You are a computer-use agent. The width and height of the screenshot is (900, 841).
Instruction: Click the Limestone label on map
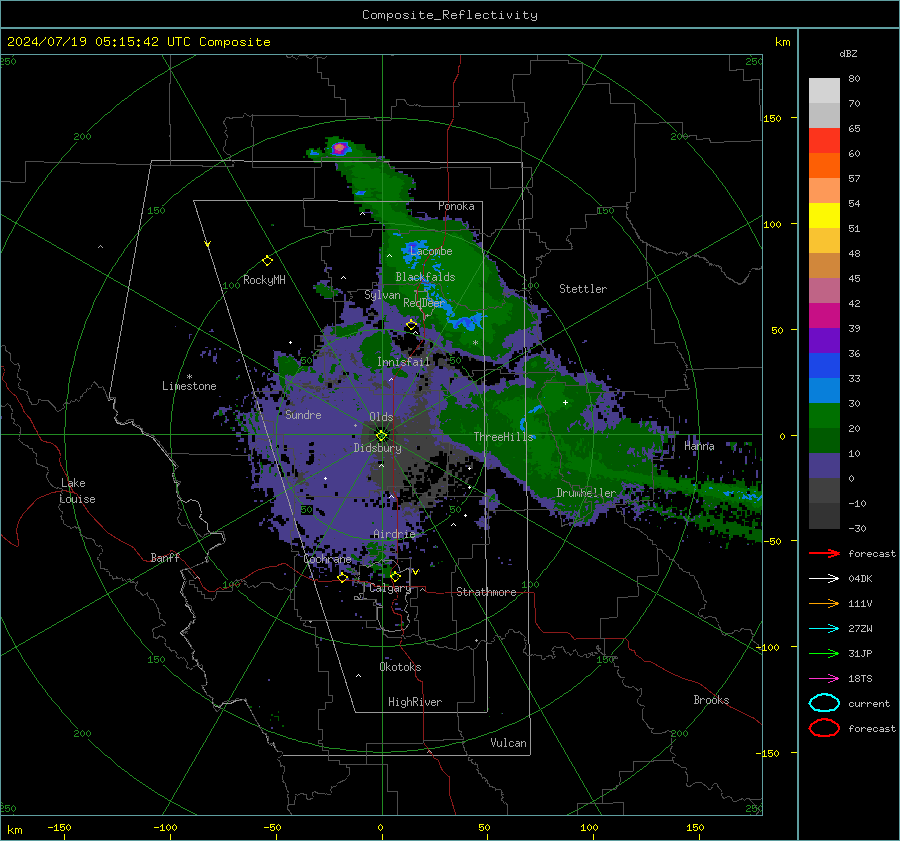189,386
